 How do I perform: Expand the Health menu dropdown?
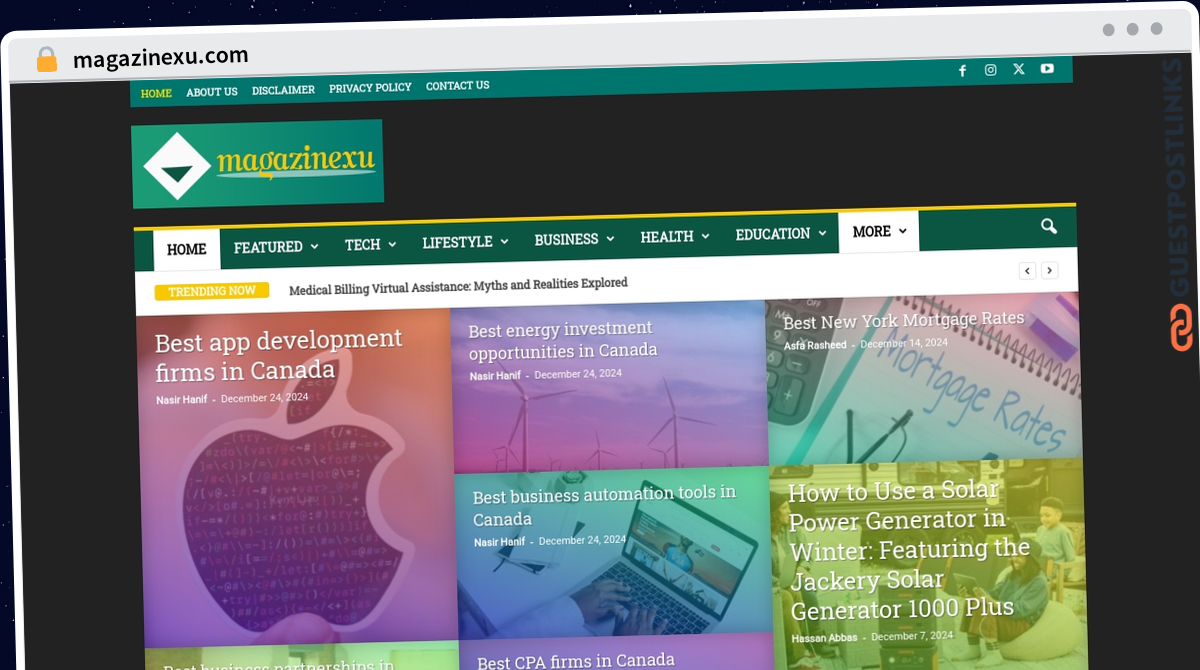coord(674,237)
